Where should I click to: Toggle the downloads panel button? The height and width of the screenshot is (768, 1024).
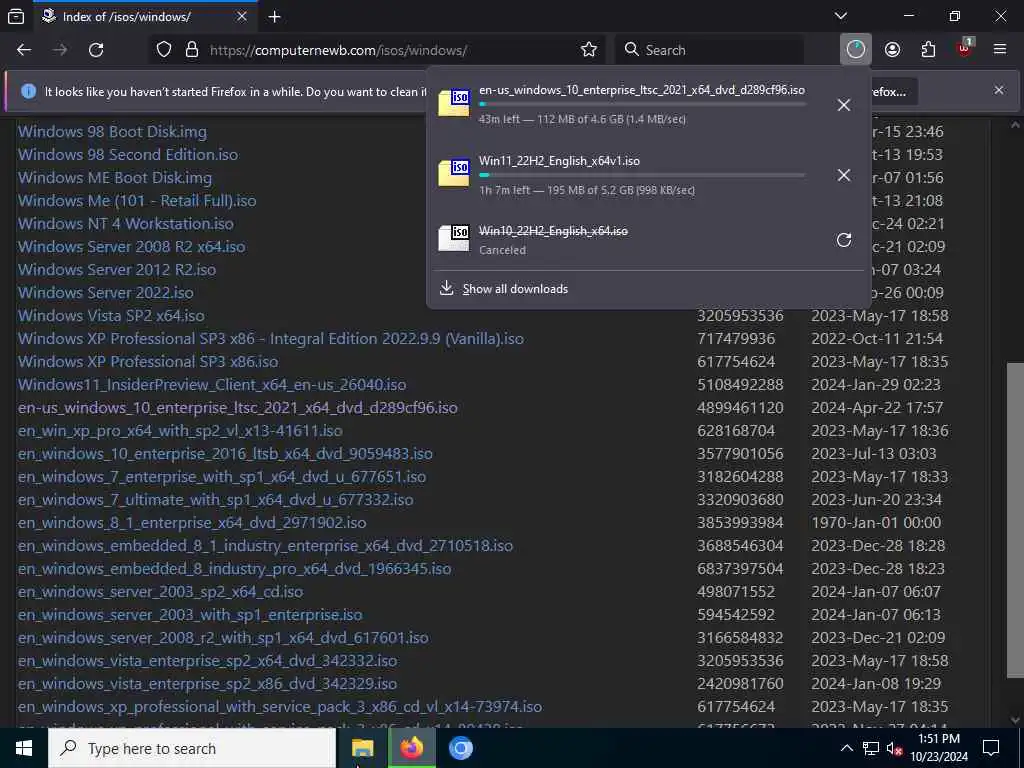coord(856,50)
